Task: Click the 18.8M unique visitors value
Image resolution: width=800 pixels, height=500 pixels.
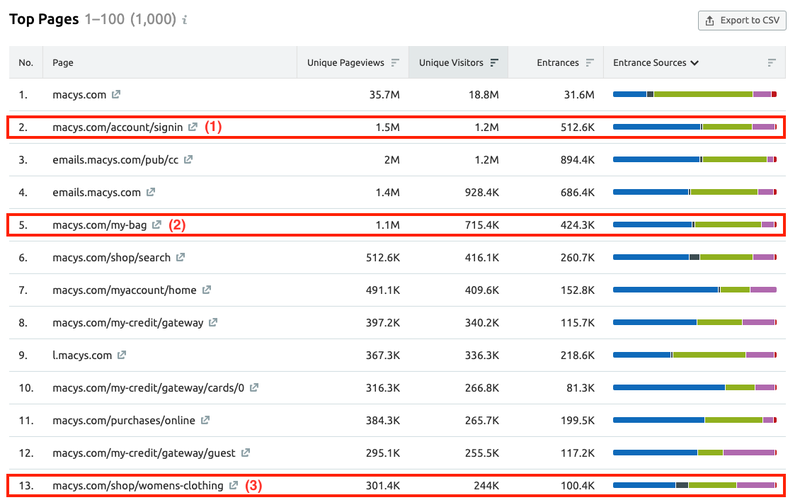Action: point(484,95)
